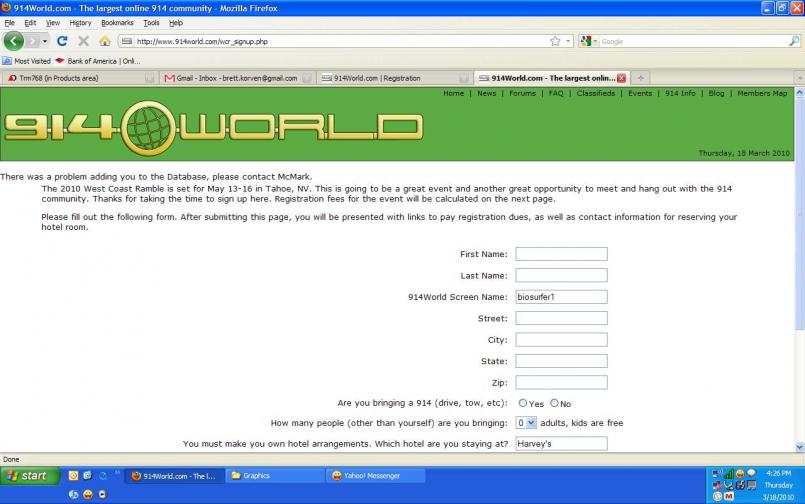Open the FAQ link in site navigation

coord(556,93)
